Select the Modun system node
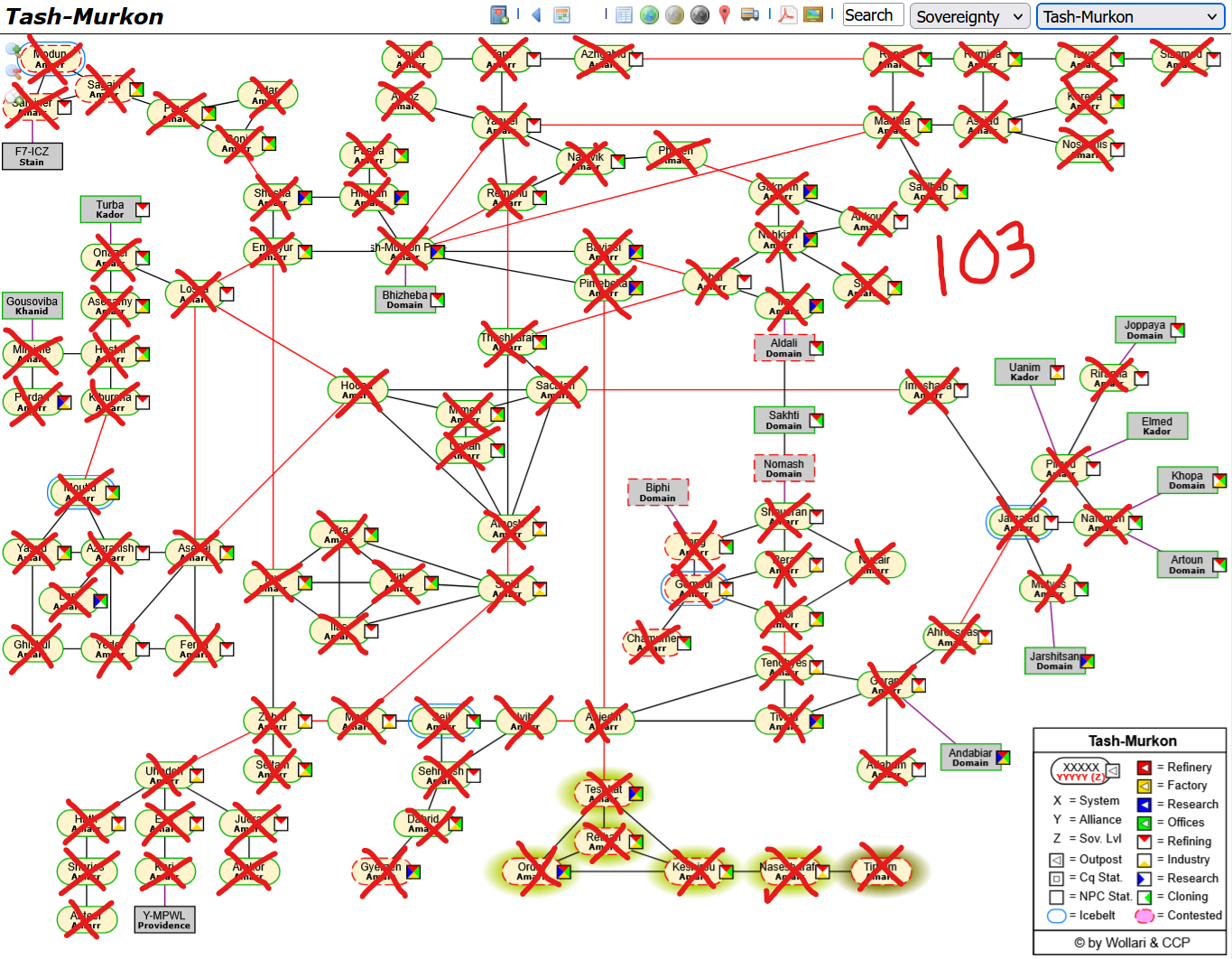The image size is (1232, 959). [50, 59]
